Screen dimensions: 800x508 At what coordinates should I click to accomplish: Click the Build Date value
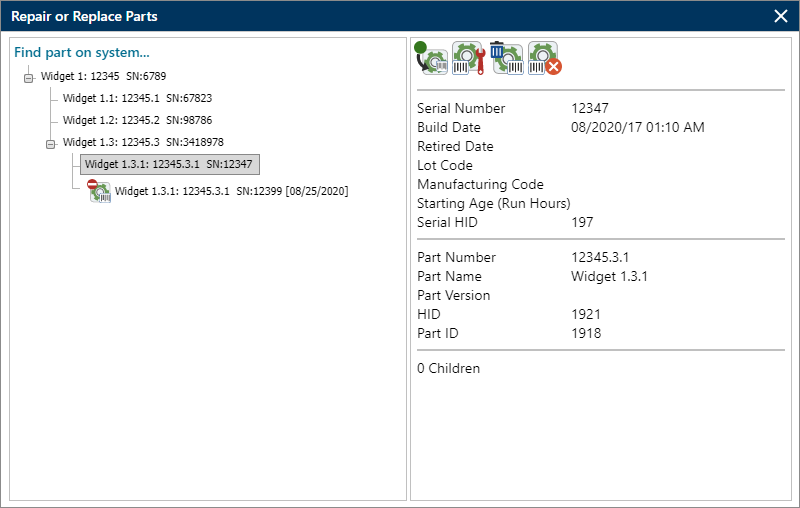coord(637,127)
